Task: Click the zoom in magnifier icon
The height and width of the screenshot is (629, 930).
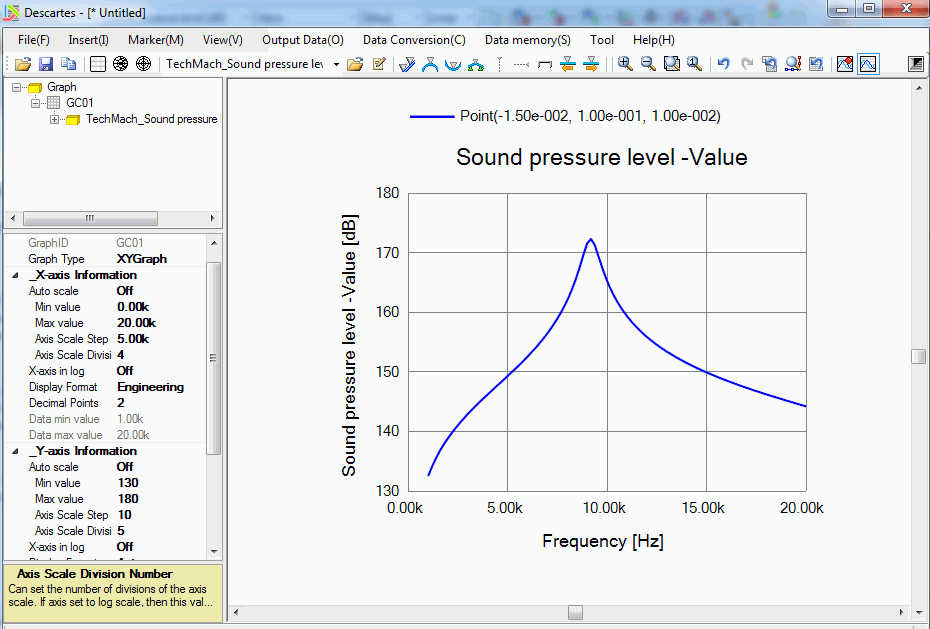Action: point(625,64)
